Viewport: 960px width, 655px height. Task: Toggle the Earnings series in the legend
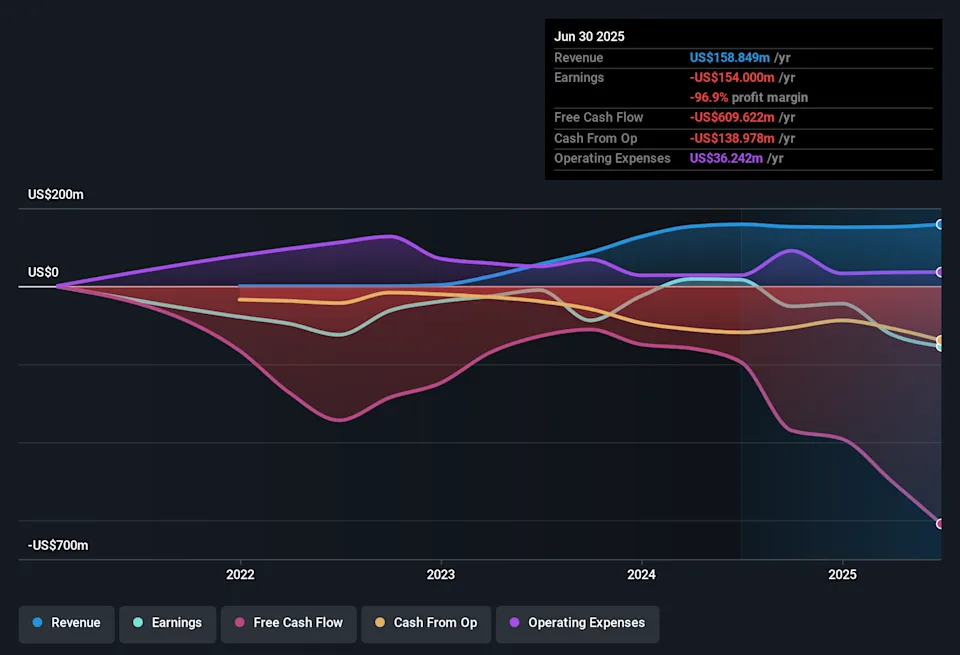pyautogui.click(x=166, y=623)
